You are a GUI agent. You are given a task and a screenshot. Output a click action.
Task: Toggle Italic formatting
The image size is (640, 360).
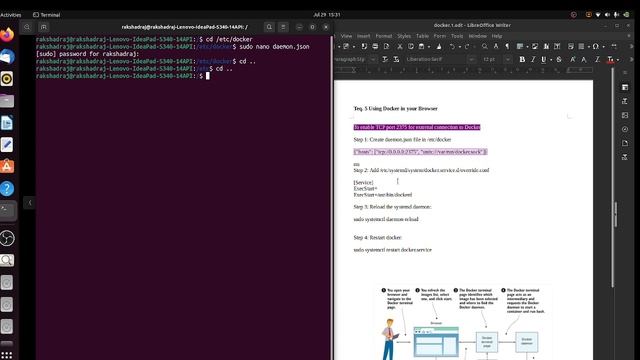533,59
